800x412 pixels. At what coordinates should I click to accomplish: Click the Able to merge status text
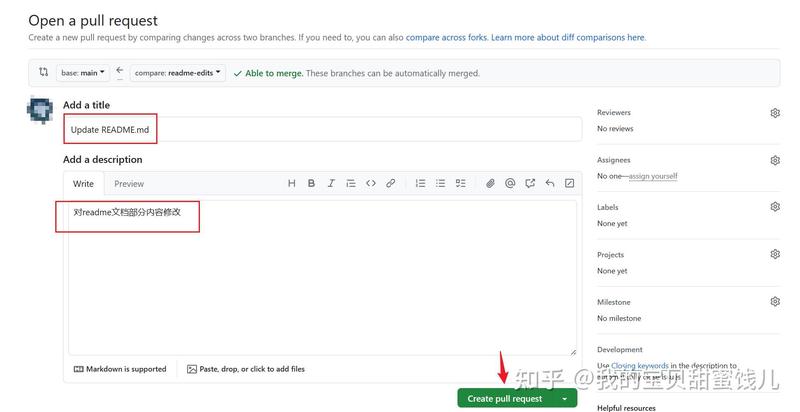point(274,73)
